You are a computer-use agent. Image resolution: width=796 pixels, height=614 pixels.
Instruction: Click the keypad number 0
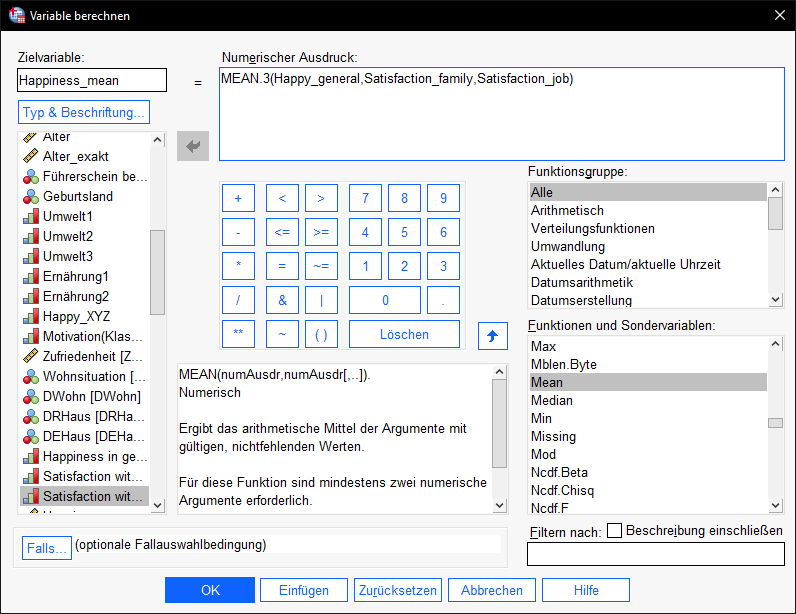(x=385, y=300)
